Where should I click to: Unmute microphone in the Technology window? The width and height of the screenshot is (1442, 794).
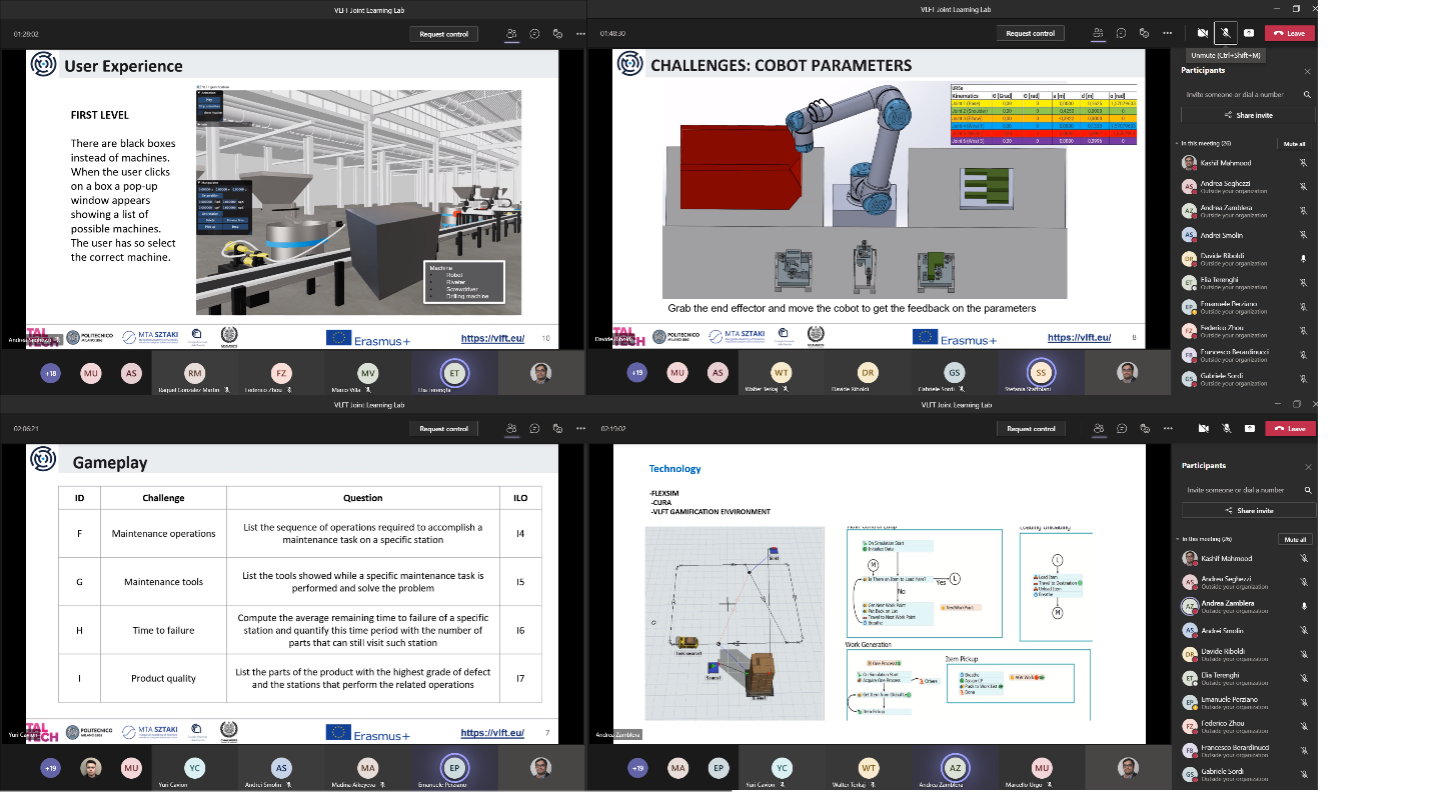coord(1226,429)
